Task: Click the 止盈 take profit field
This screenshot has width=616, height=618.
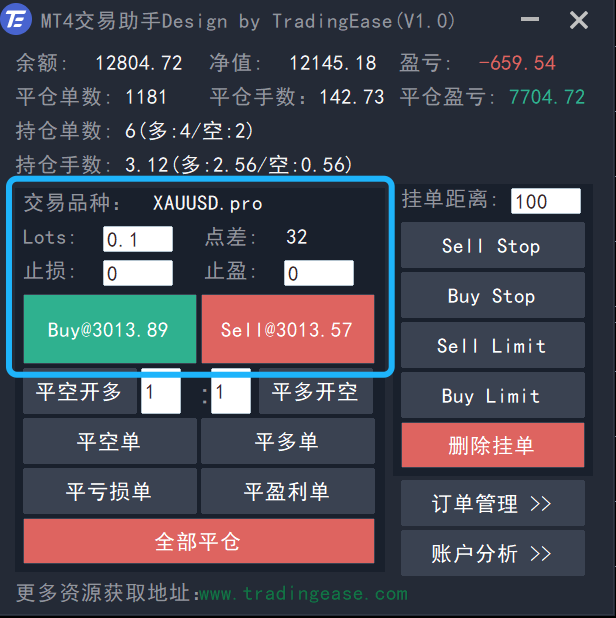Action: click(x=318, y=273)
